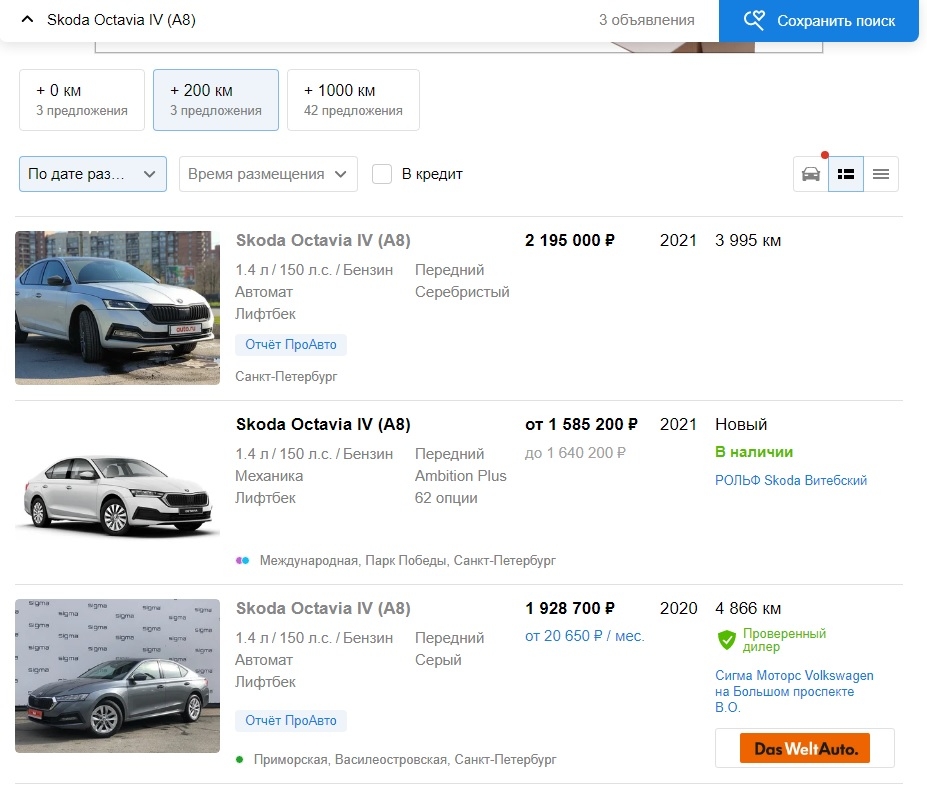The image size is (927, 795).
Task: Click 2 195 000 ₽ price
Action: click(570, 241)
